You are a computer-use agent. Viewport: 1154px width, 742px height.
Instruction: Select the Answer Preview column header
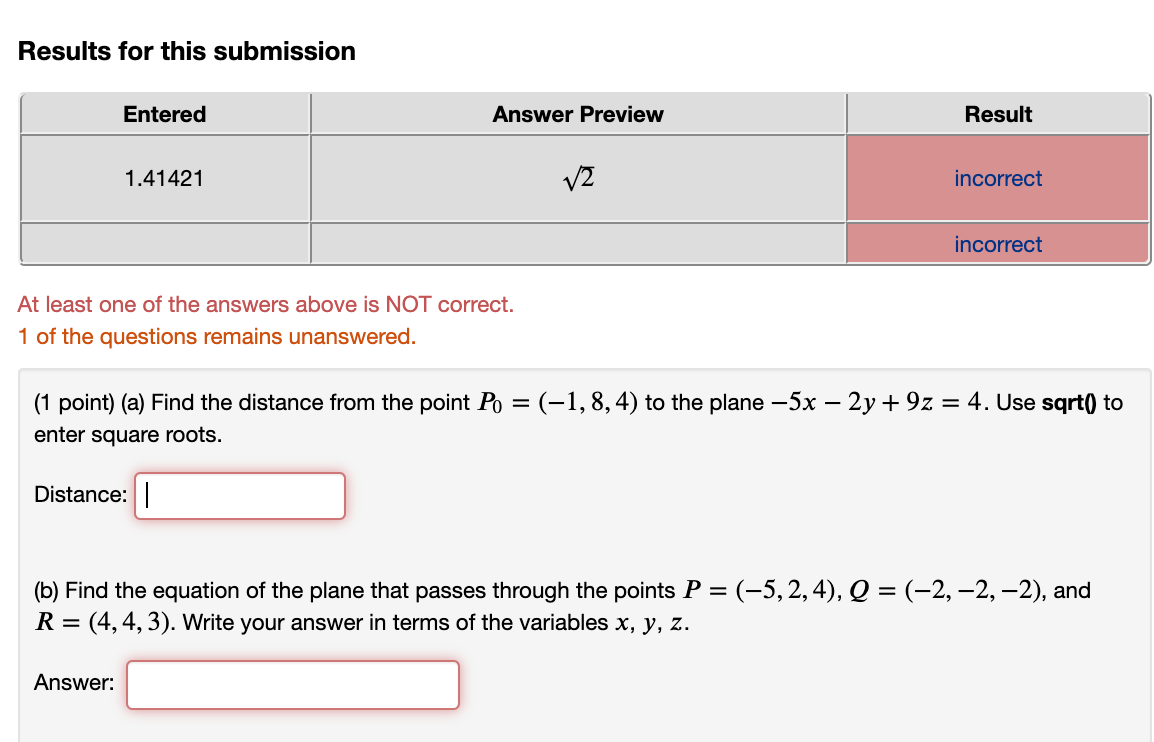pos(577,114)
